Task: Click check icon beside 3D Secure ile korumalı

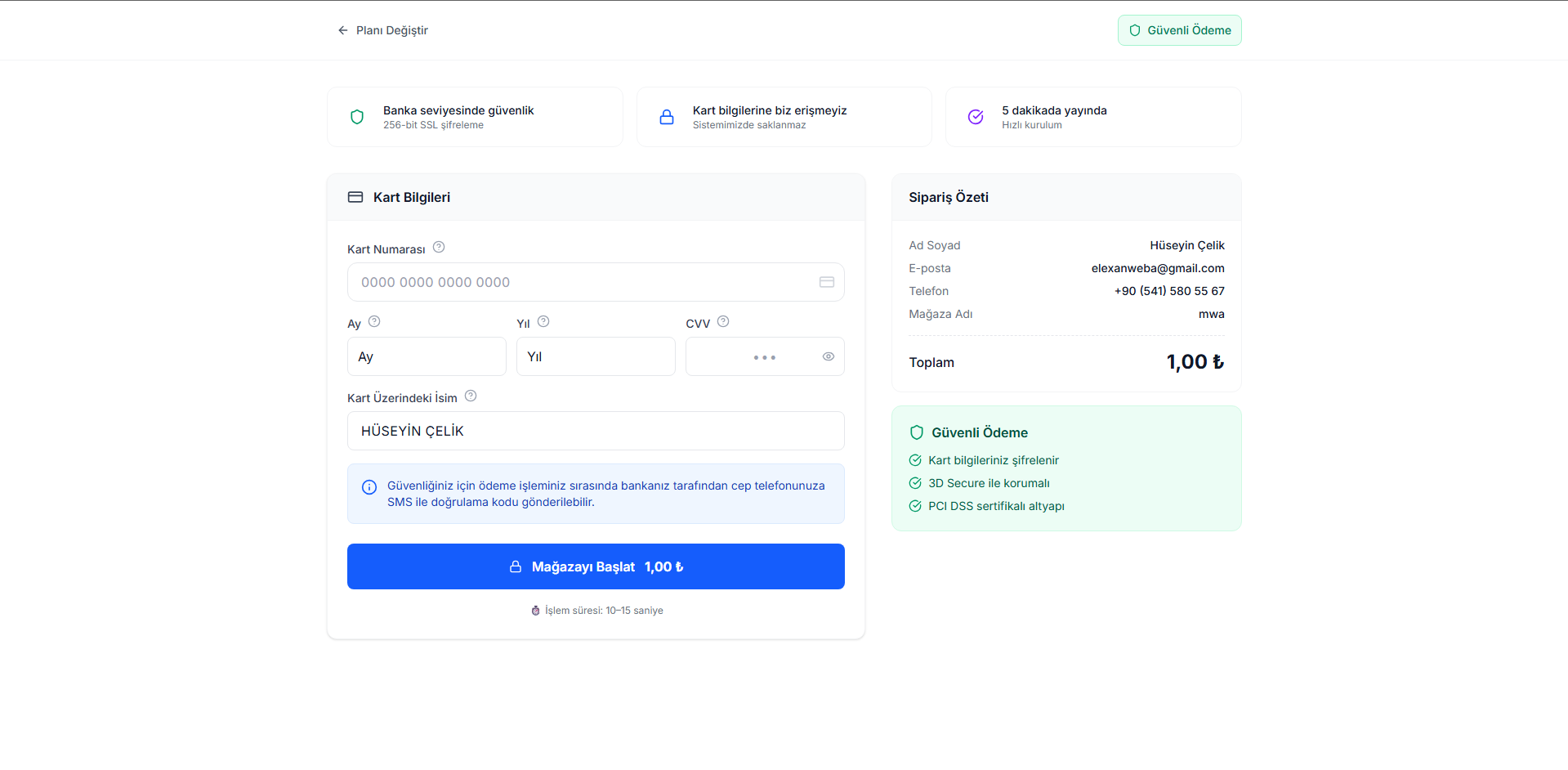Action: click(x=915, y=483)
